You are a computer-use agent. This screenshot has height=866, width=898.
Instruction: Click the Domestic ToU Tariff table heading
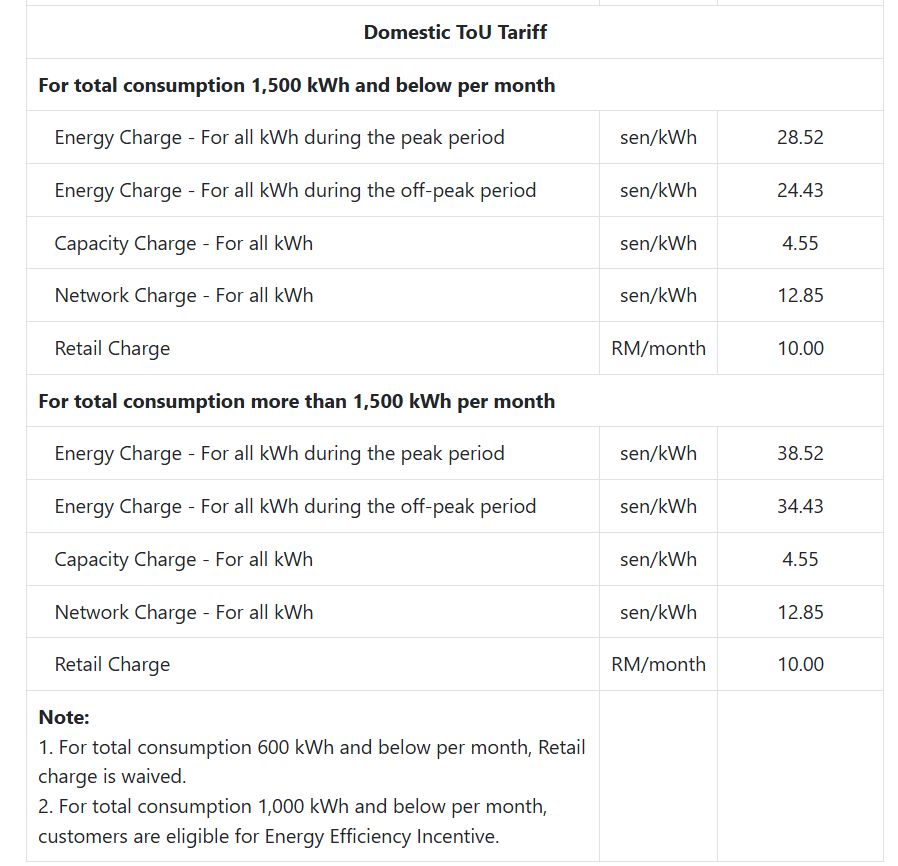[454, 32]
